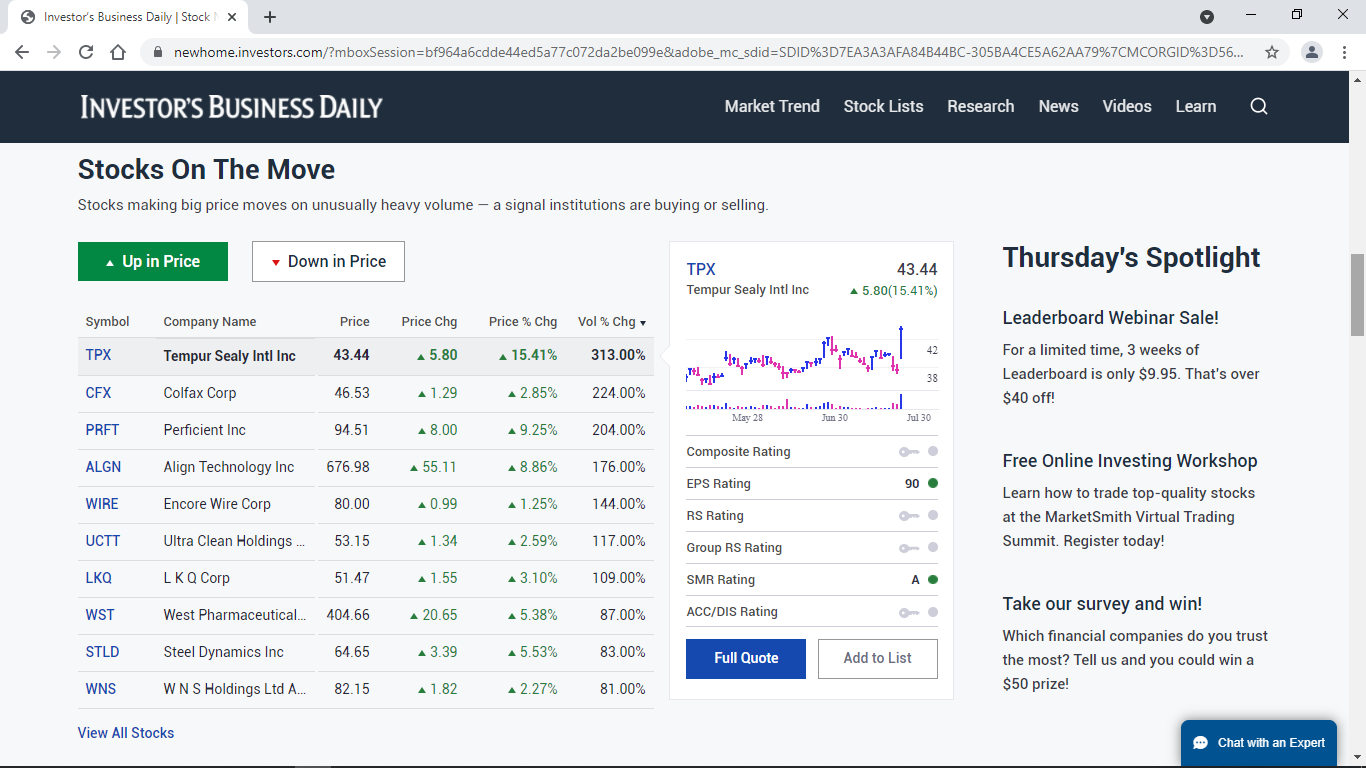Screen dimensions: 1366x768
Task: Click the EPS Rating green dot
Action: tap(933, 484)
